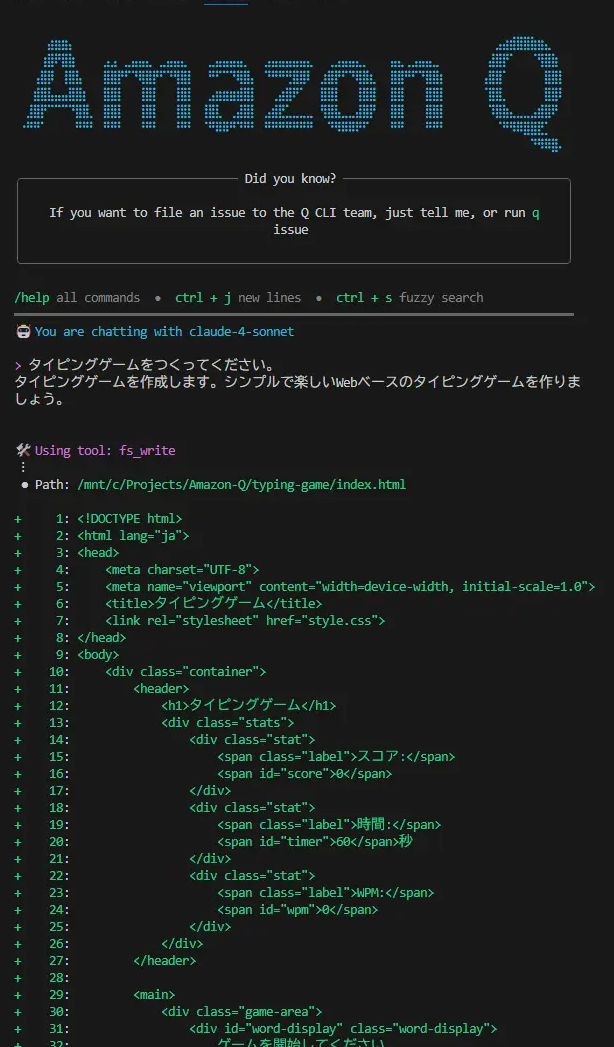Click line 25 closing '</div>' tag

click(210, 927)
